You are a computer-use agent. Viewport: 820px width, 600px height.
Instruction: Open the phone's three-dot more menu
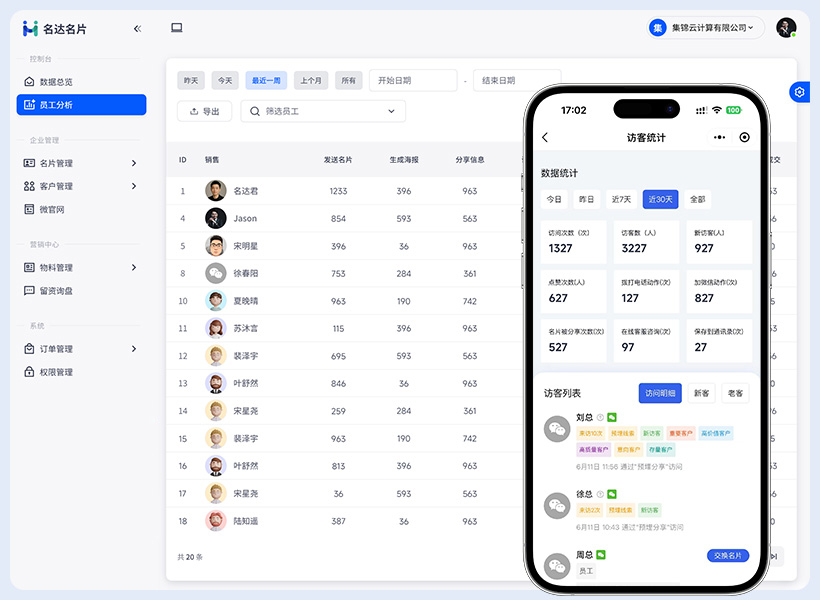pyautogui.click(x=720, y=137)
